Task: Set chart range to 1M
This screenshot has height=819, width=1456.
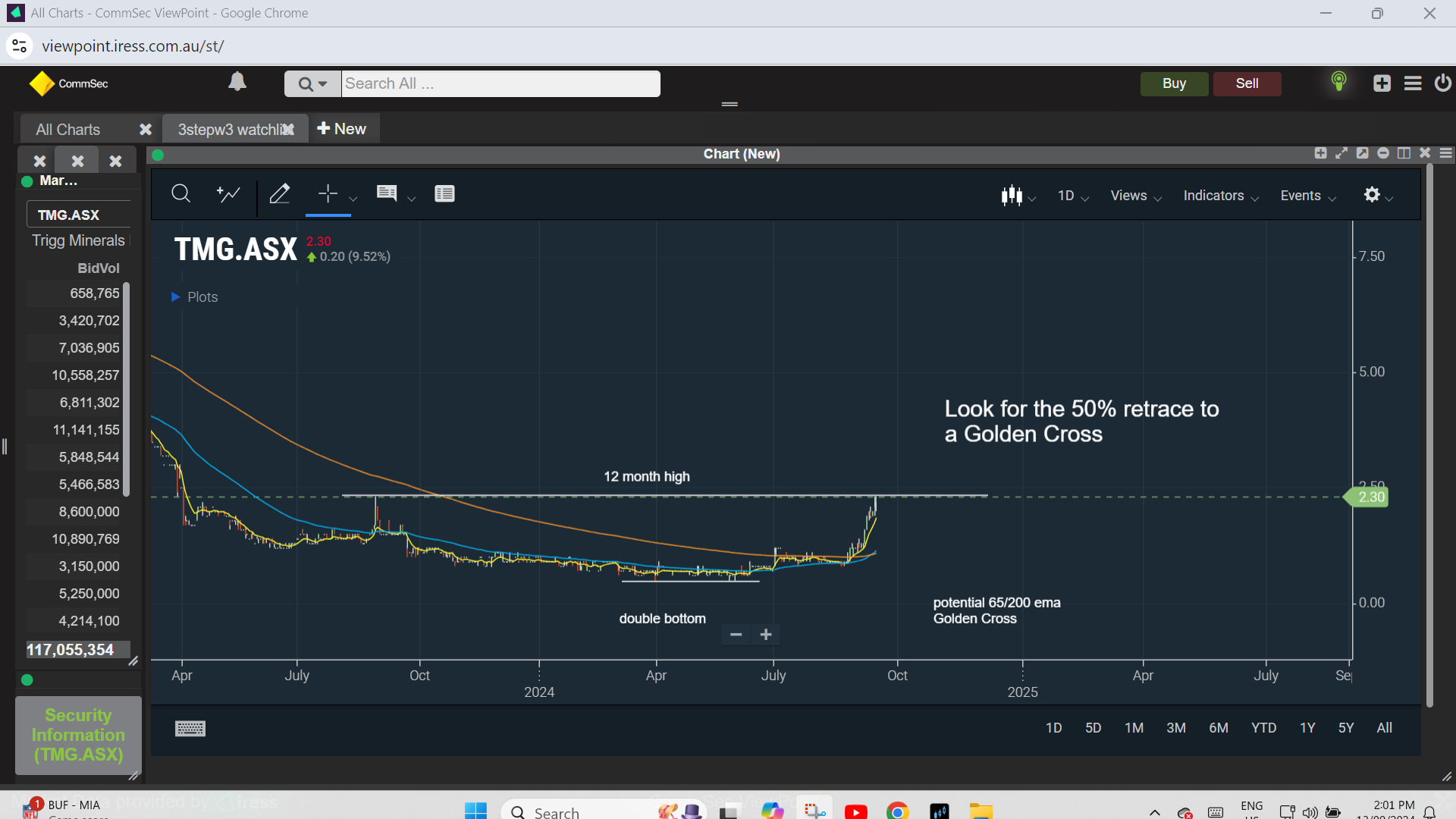Action: pyautogui.click(x=1134, y=728)
